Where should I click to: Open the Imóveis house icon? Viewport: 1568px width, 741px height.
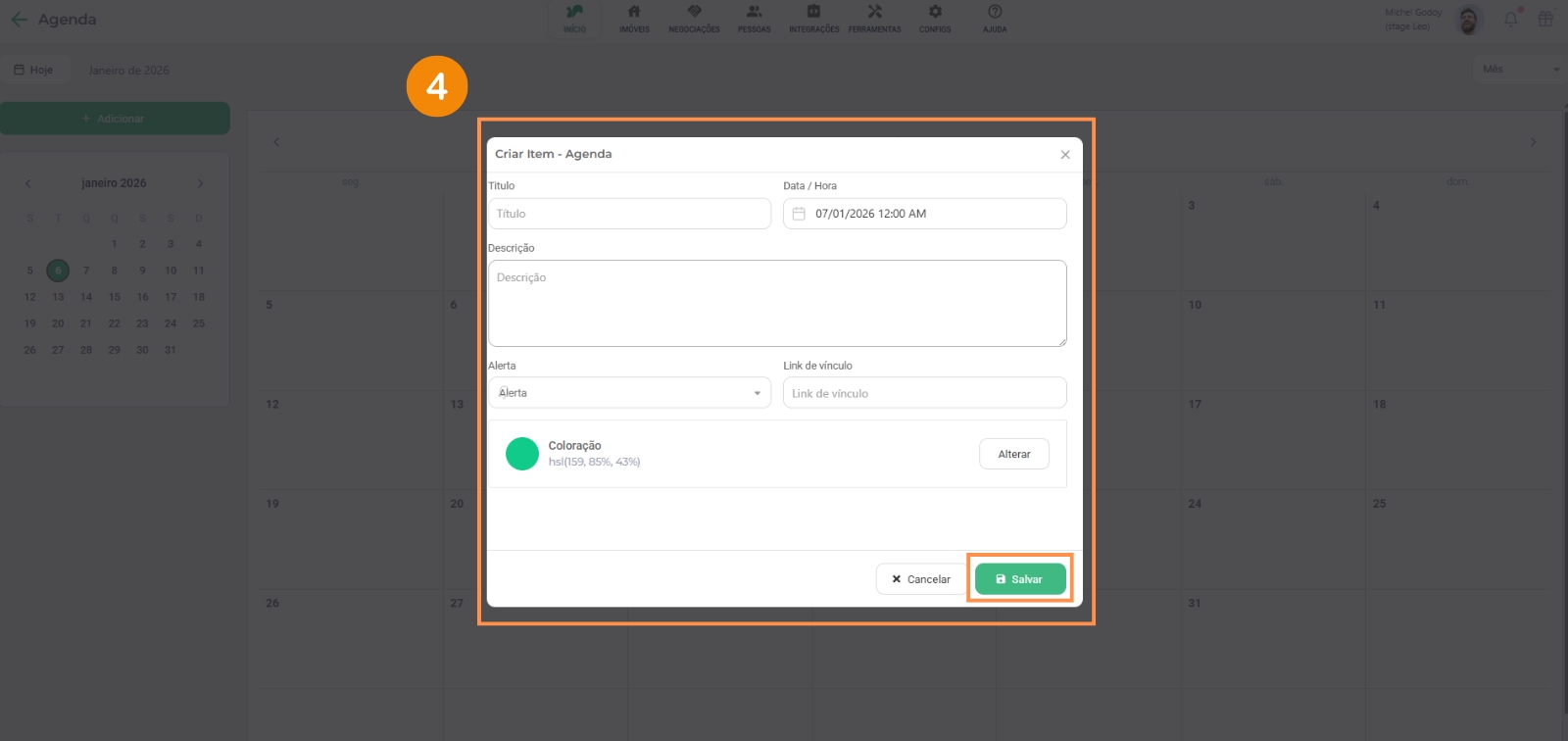(634, 13)
